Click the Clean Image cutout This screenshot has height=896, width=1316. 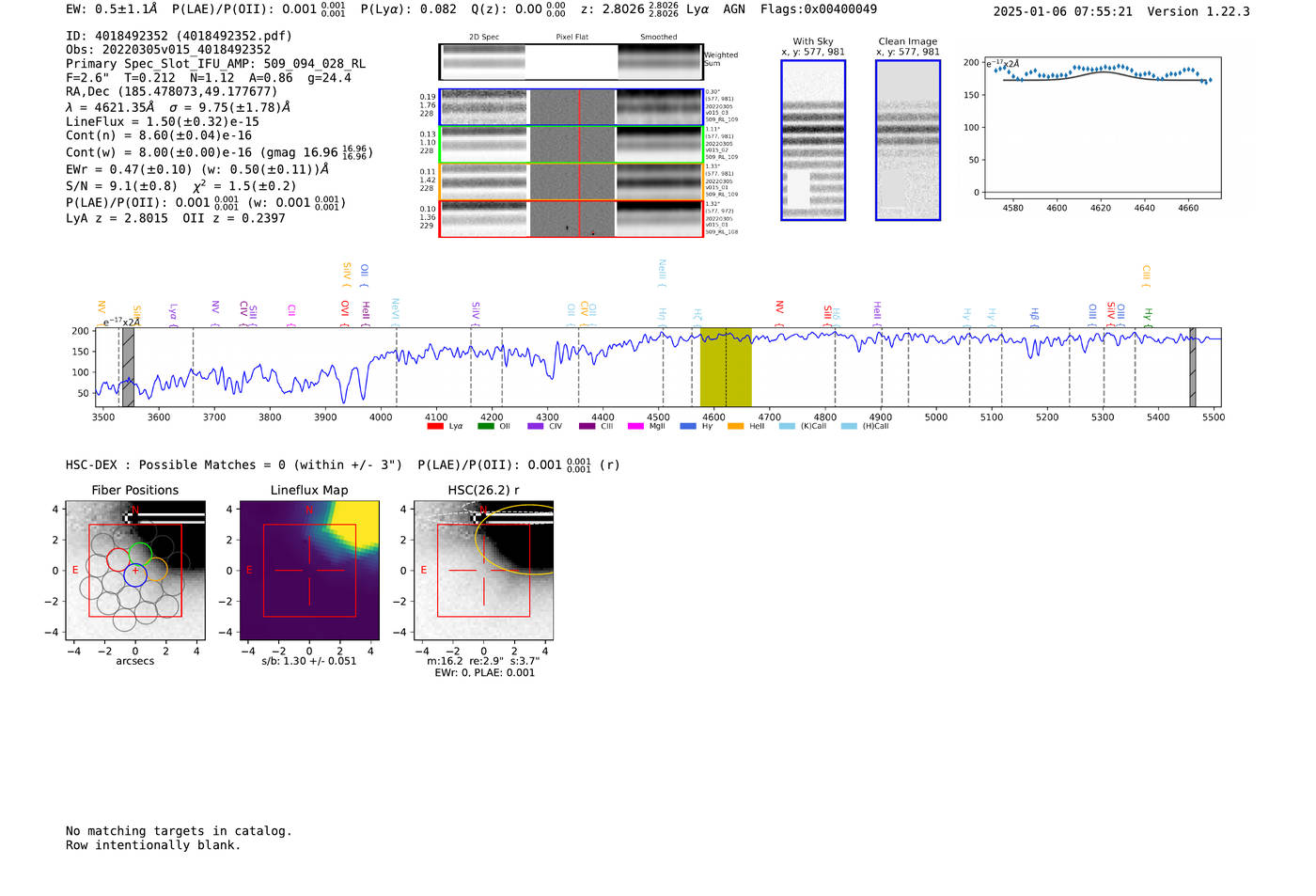(907, 140)
